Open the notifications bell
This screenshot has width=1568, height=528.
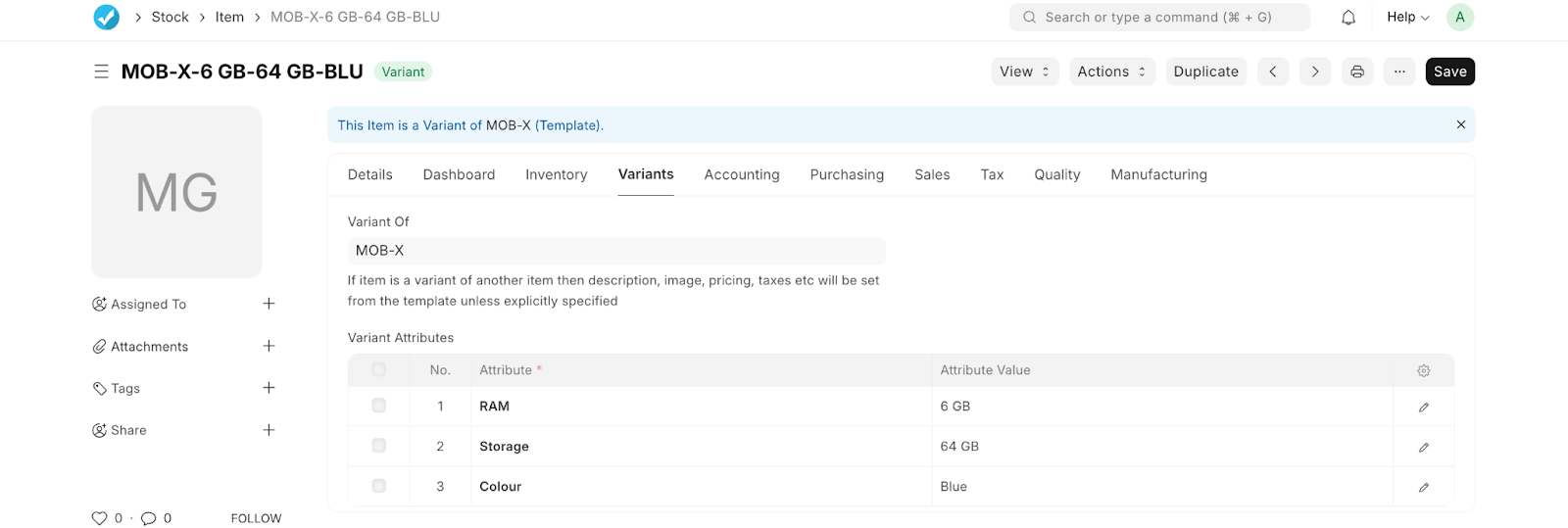(1348, 17)
